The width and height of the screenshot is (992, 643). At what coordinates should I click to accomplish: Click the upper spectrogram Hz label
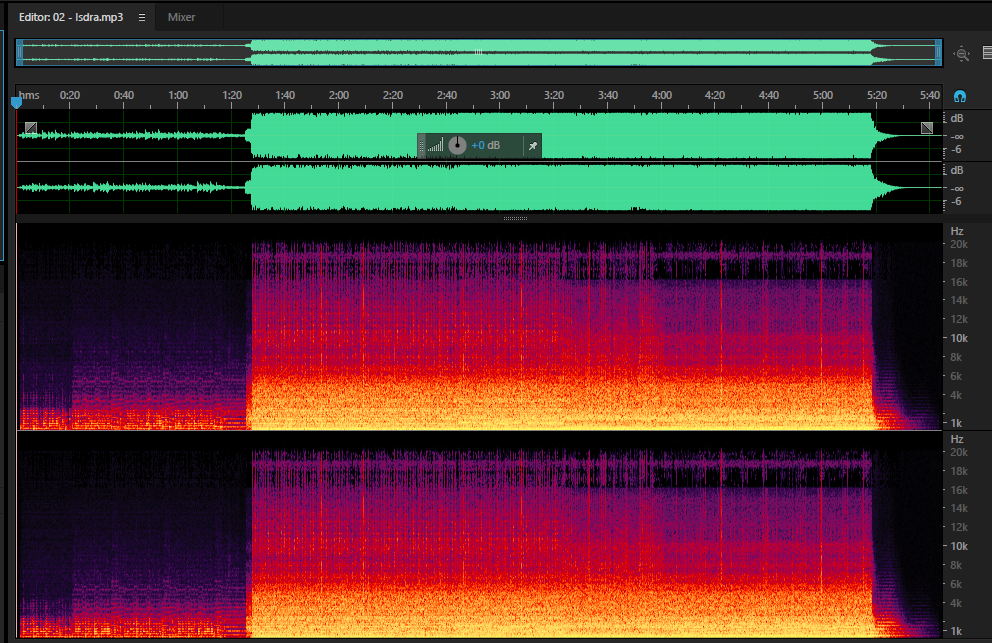(957, 231)
